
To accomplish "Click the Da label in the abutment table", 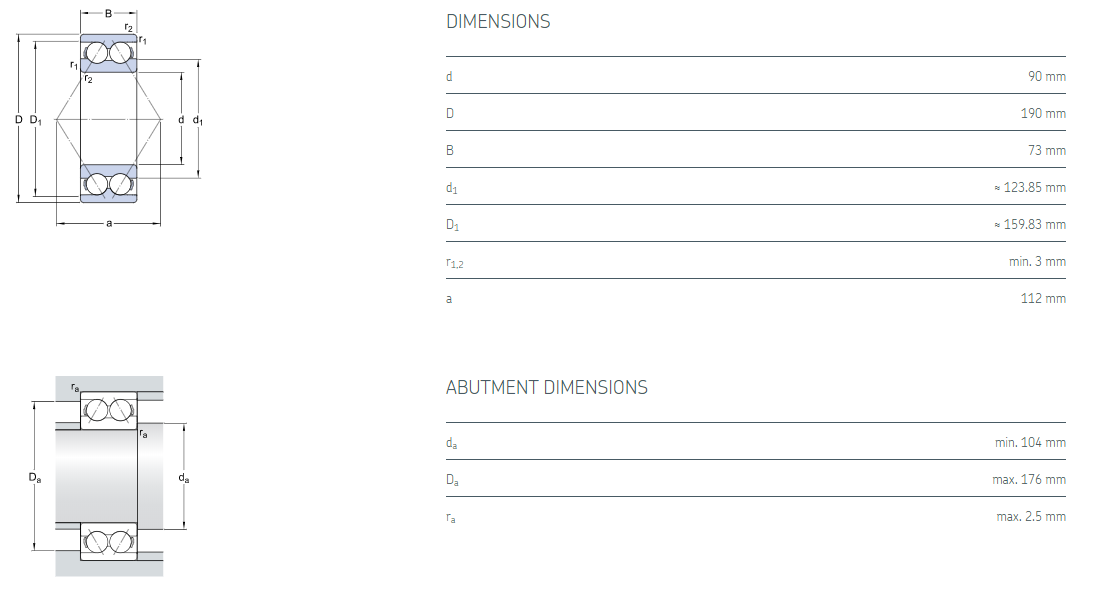I will point(452,481).
